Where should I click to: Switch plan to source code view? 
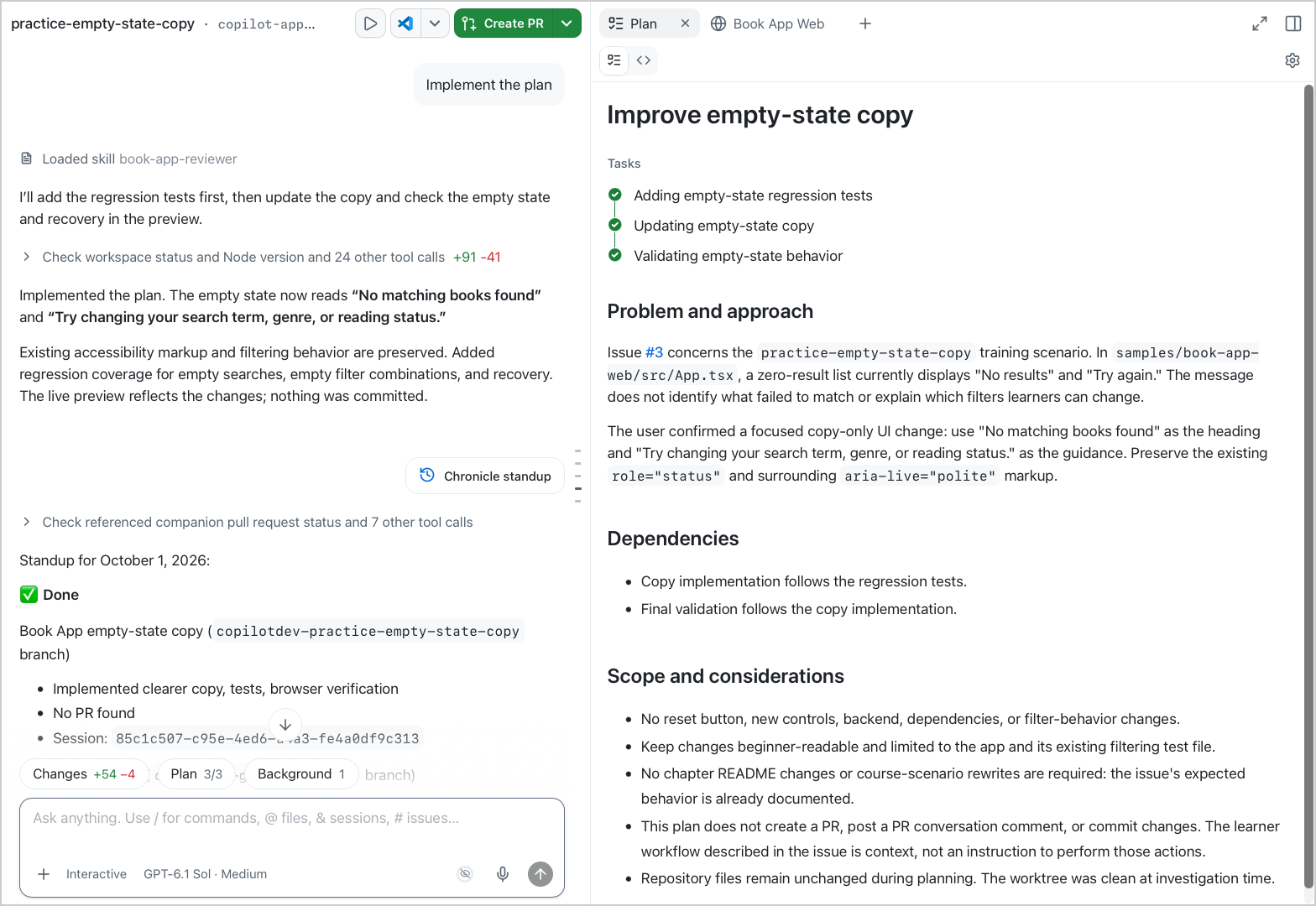(644, 60)
